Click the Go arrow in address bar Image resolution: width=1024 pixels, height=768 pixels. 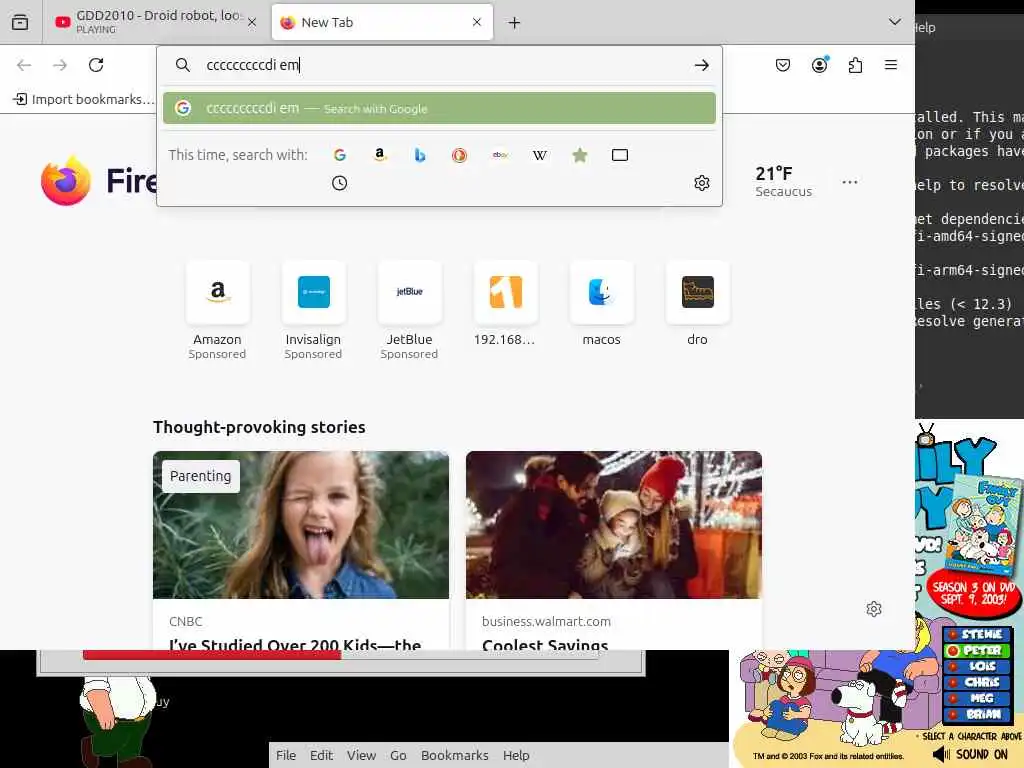[x=701, y=65]
